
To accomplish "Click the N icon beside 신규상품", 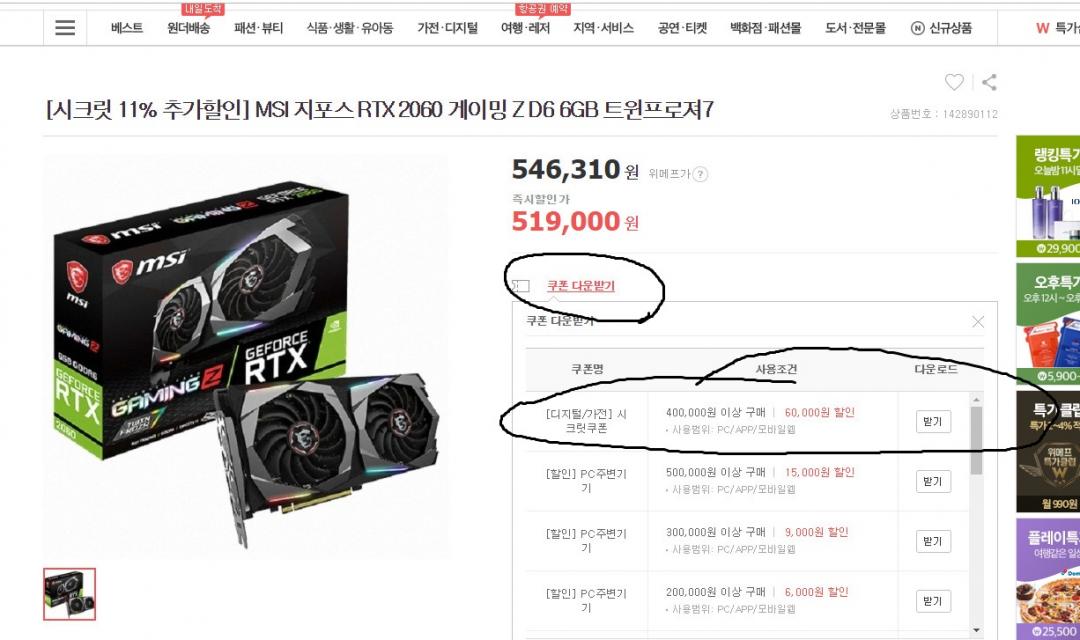I will coord(917,28).
